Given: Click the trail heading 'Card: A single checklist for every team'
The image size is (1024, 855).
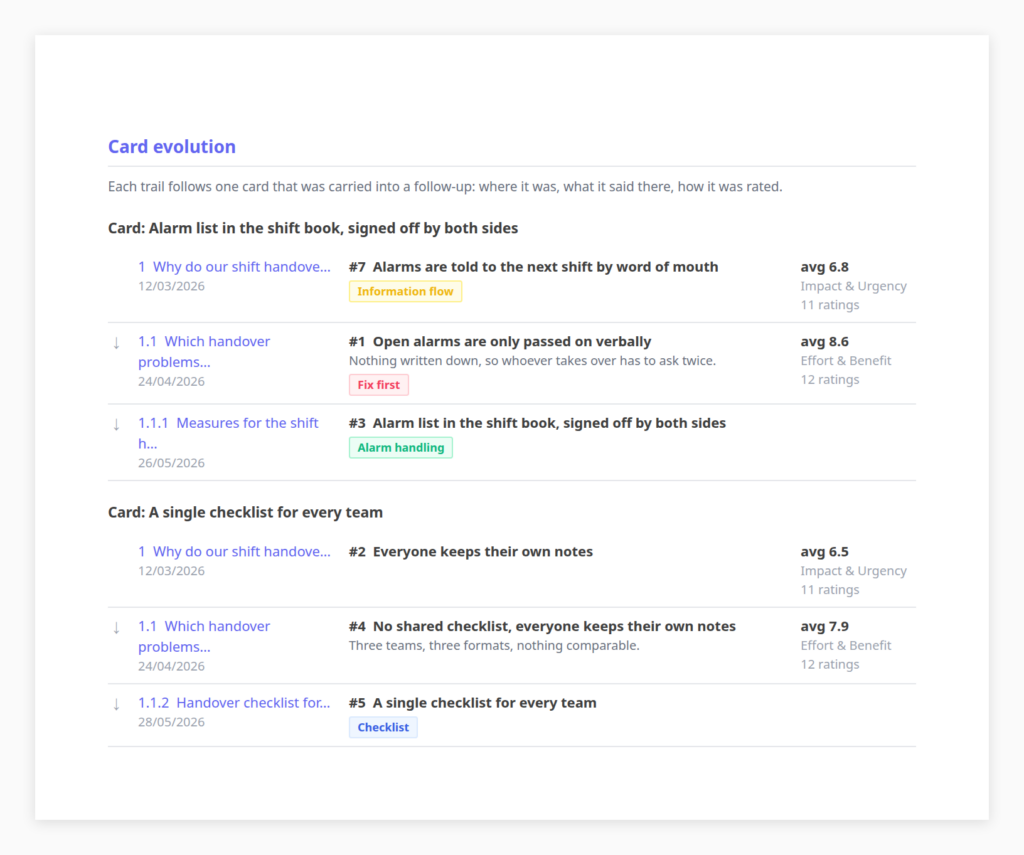Looking at the screenshot, I should click(246, 512).
